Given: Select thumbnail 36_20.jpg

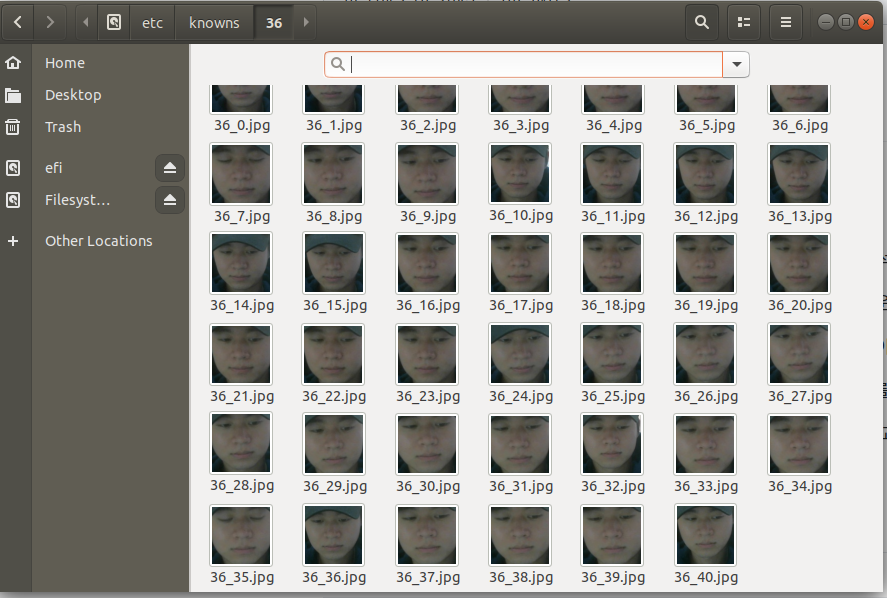Looking at the screenshot, I should [799, 263].
